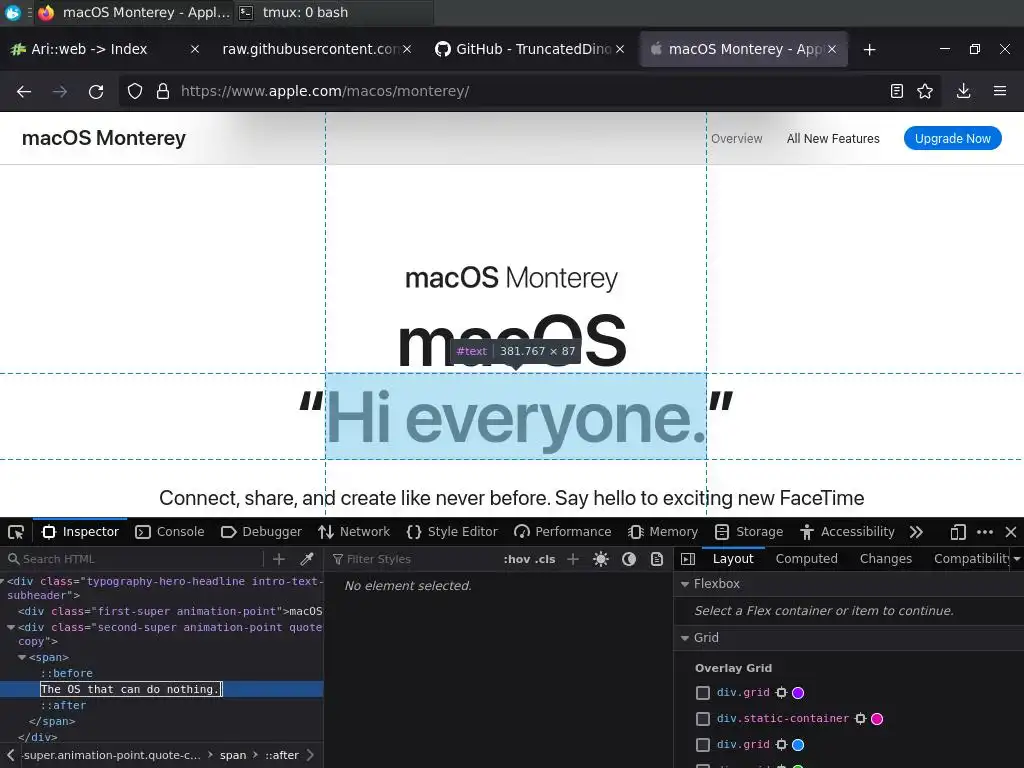Collapse the Grid section

click(685, 638)
